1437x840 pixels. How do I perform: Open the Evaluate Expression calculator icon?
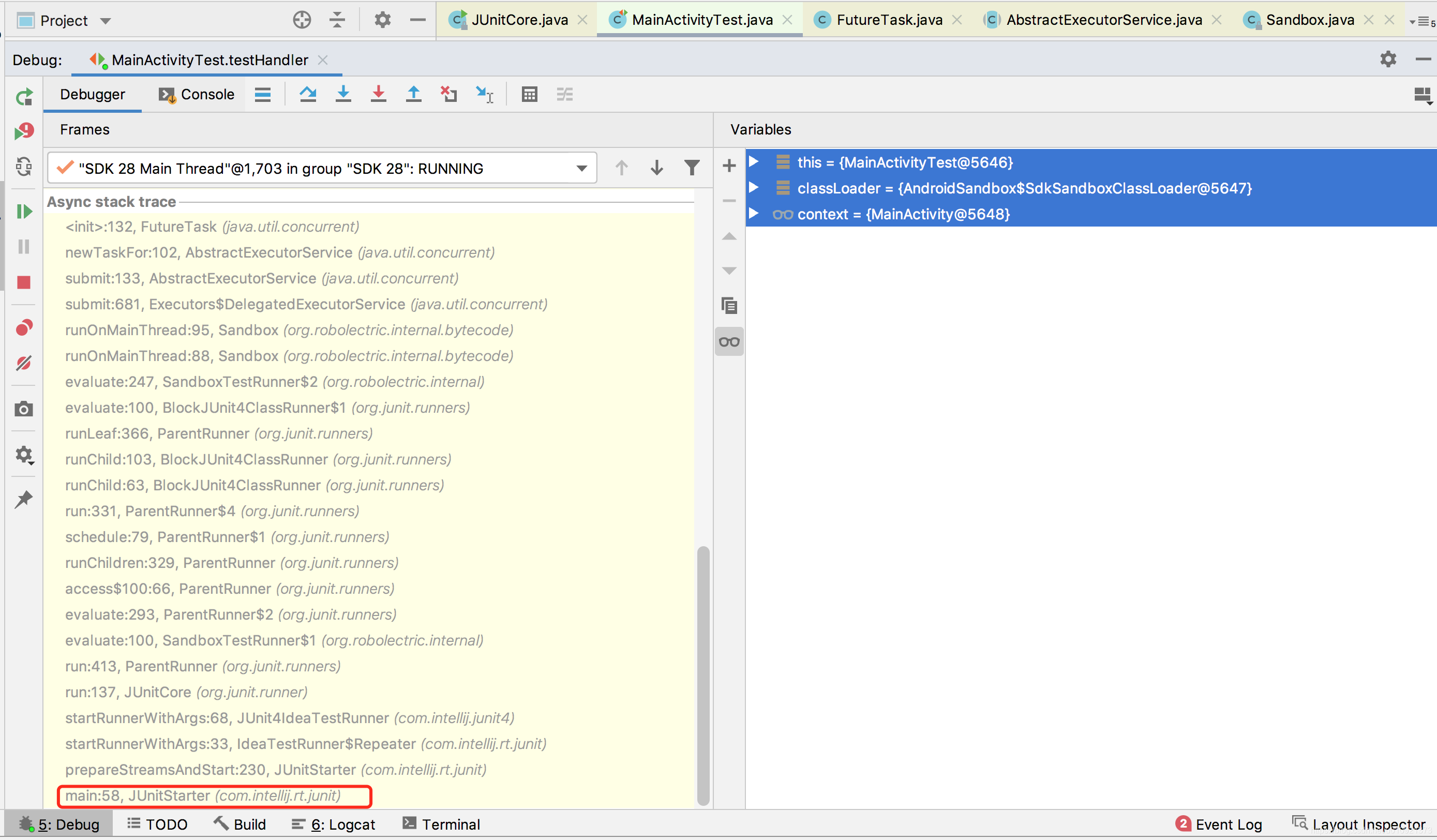click(x=529, y=94)
